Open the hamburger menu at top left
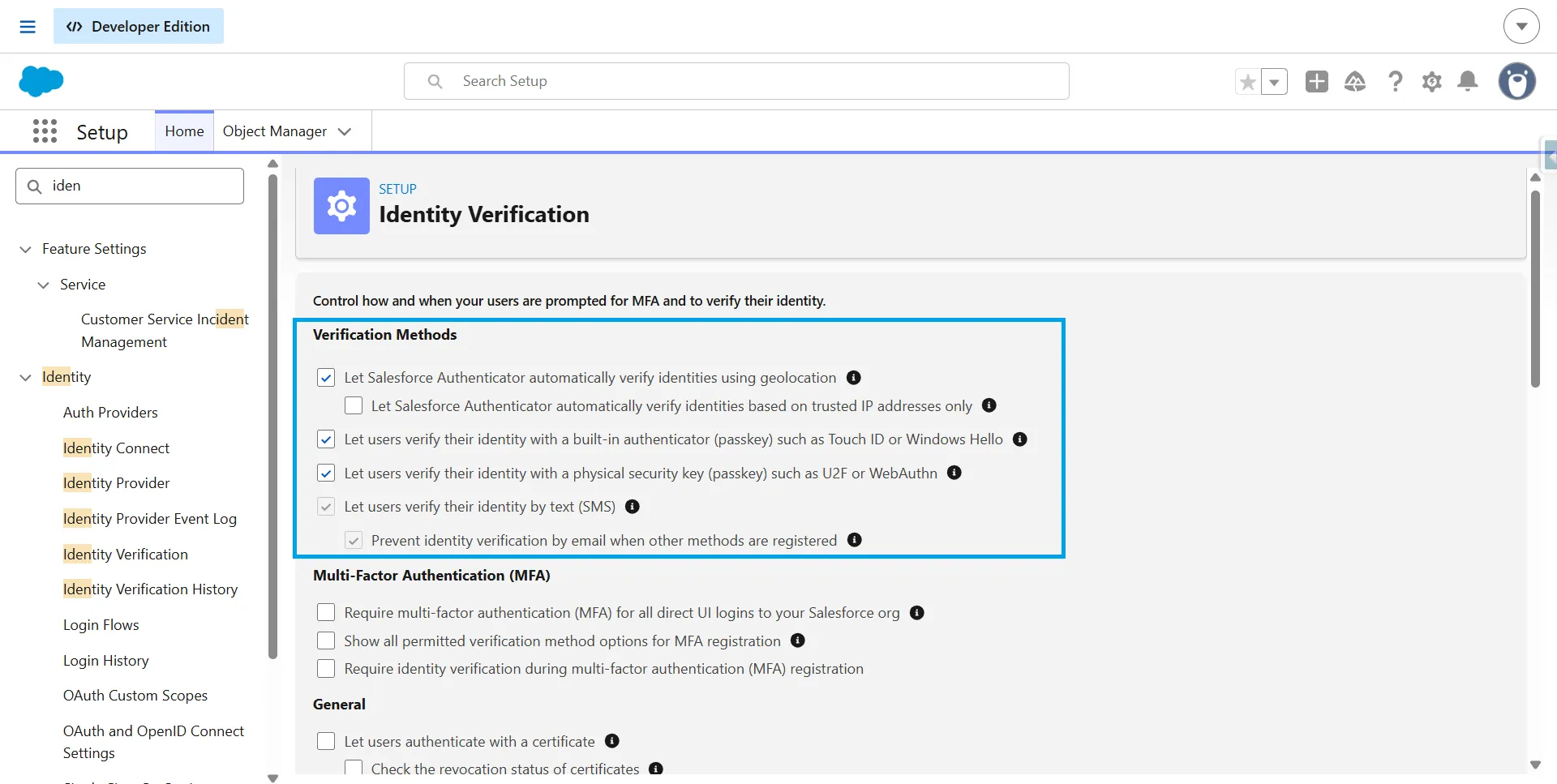The width and height of the screenshot is (1557, 784). click(x=28, y=27)
